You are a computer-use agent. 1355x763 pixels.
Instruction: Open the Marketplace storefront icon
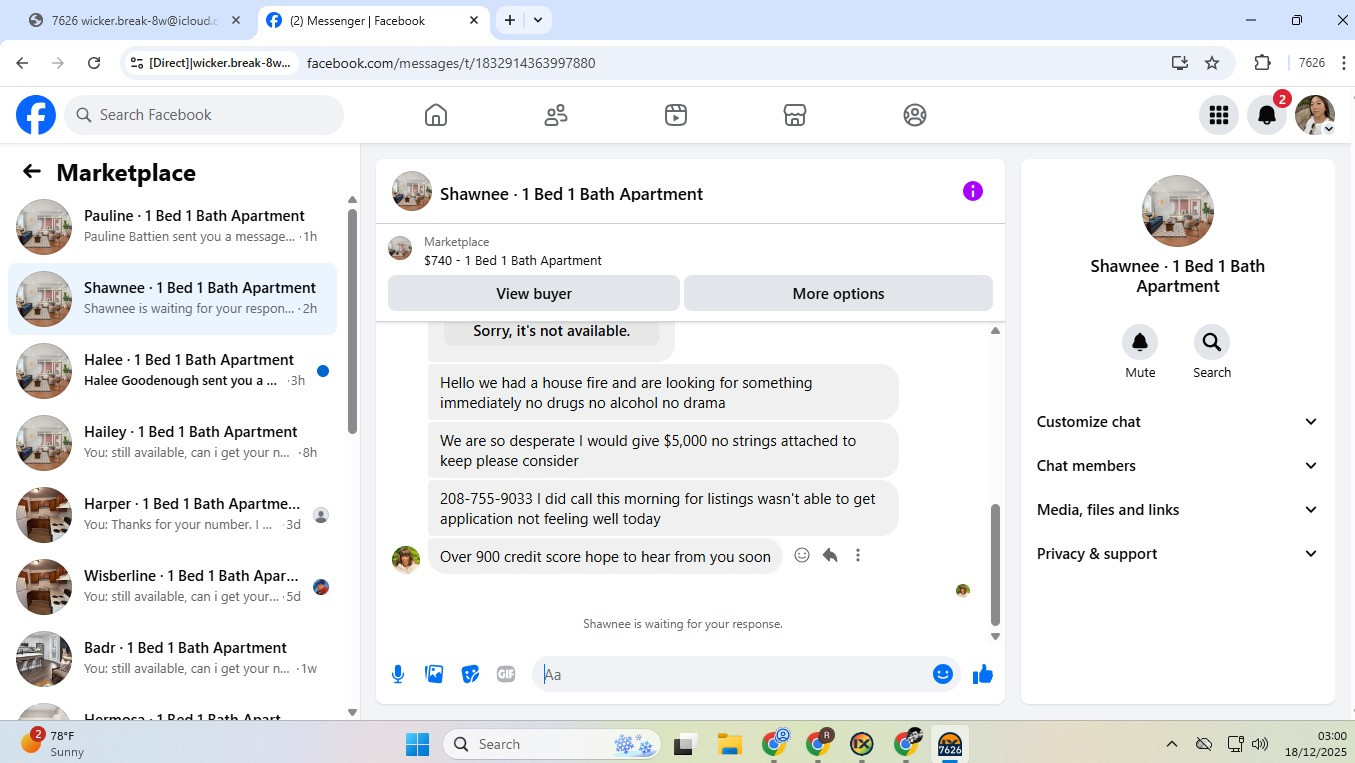click(x=795, y=115)
